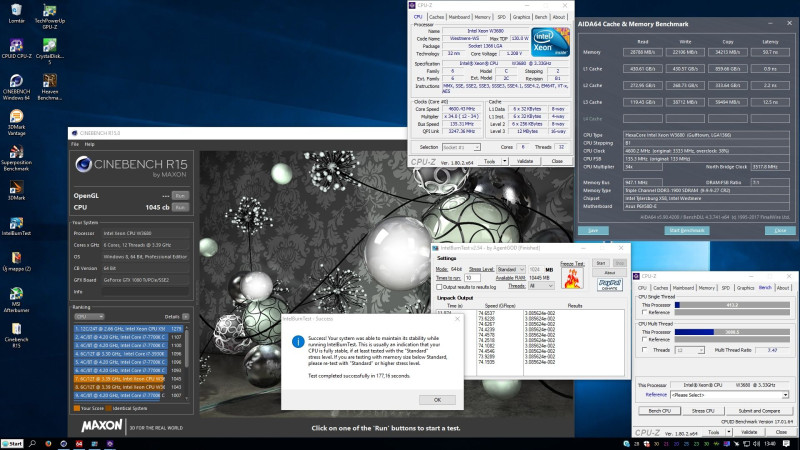Click the 'Times to run' input field

tap(472, 278)
